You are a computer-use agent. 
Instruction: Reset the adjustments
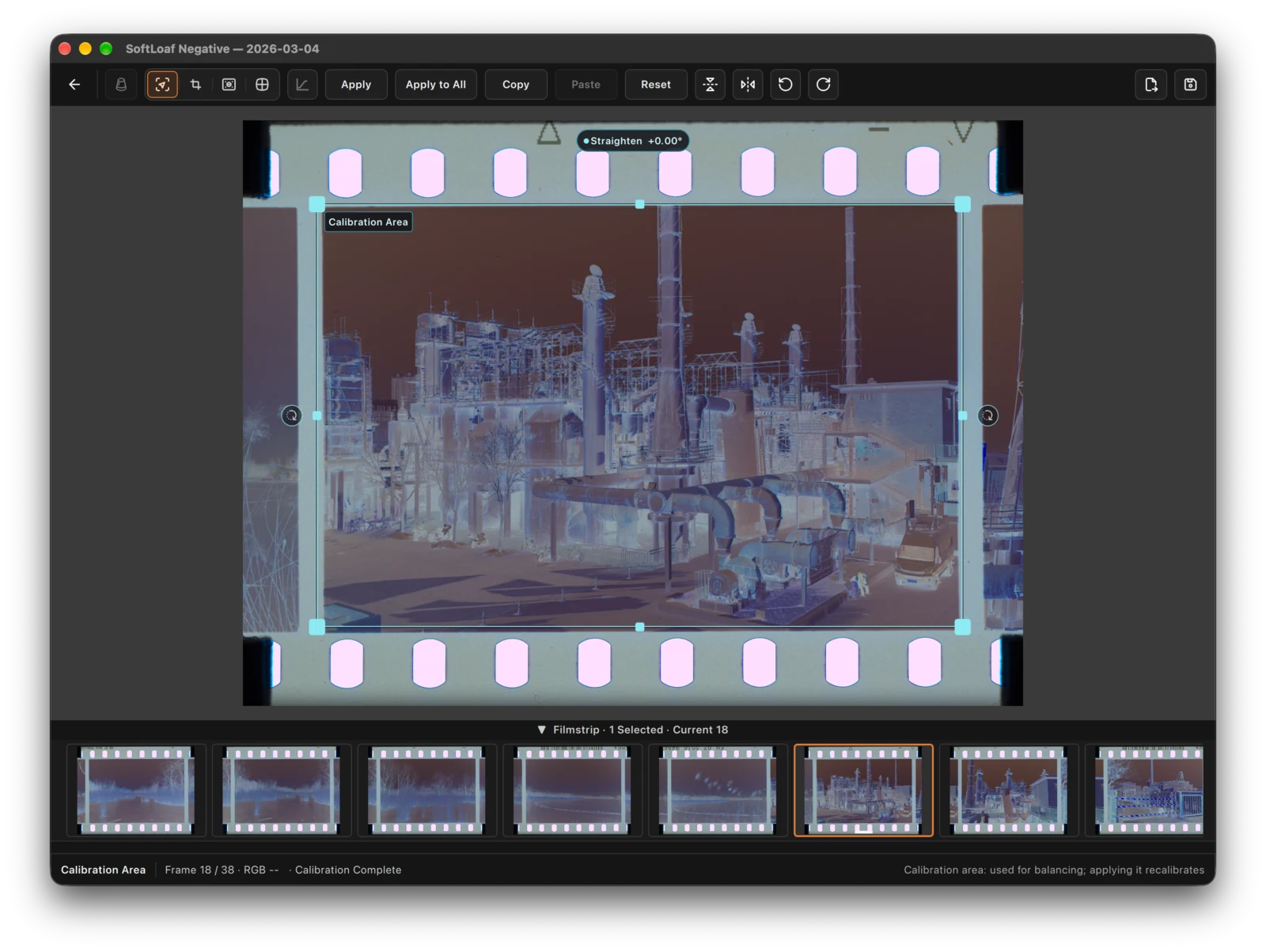pos(656,85)
